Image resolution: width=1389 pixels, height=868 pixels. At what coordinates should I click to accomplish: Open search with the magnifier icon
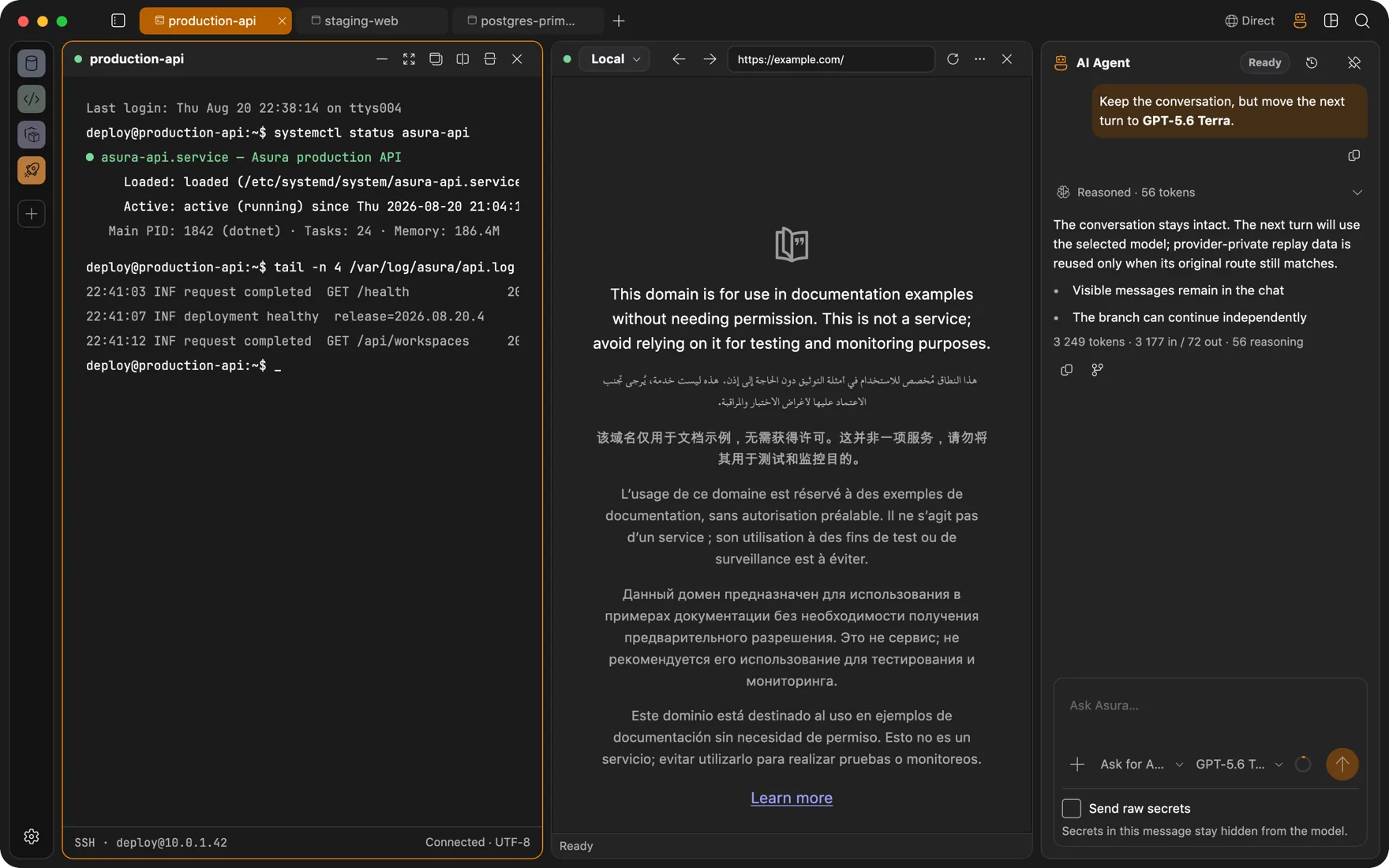[1362, 21]
